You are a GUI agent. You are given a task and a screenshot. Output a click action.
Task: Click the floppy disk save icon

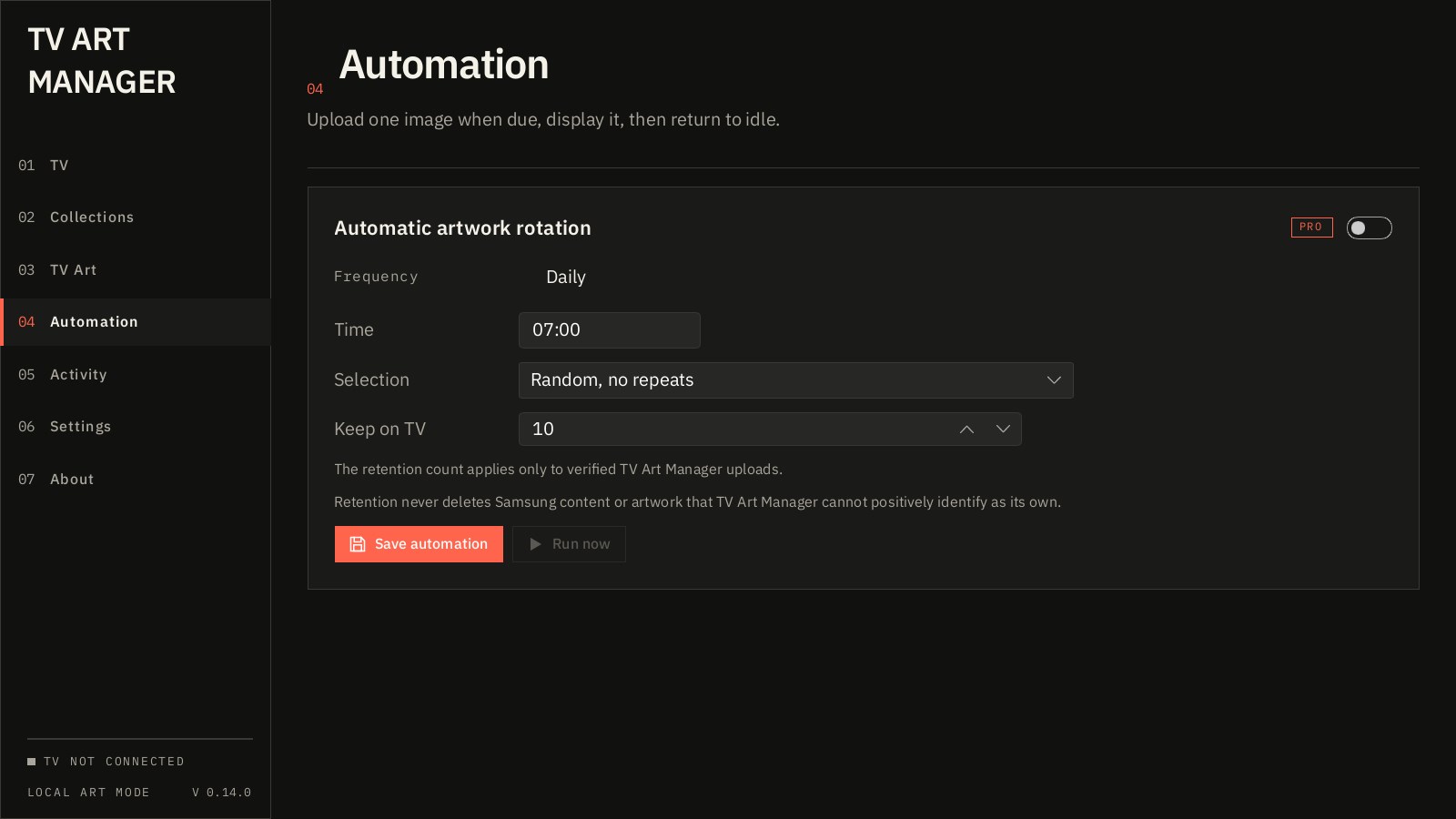pos(358,544)
